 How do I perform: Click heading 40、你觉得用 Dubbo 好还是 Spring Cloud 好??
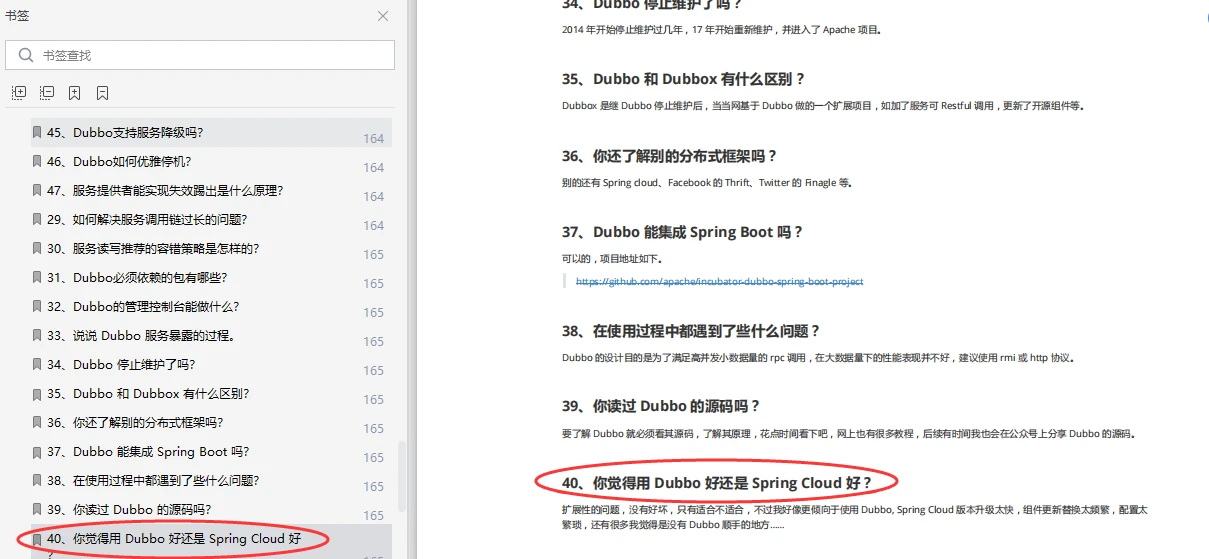pos(717,483)
